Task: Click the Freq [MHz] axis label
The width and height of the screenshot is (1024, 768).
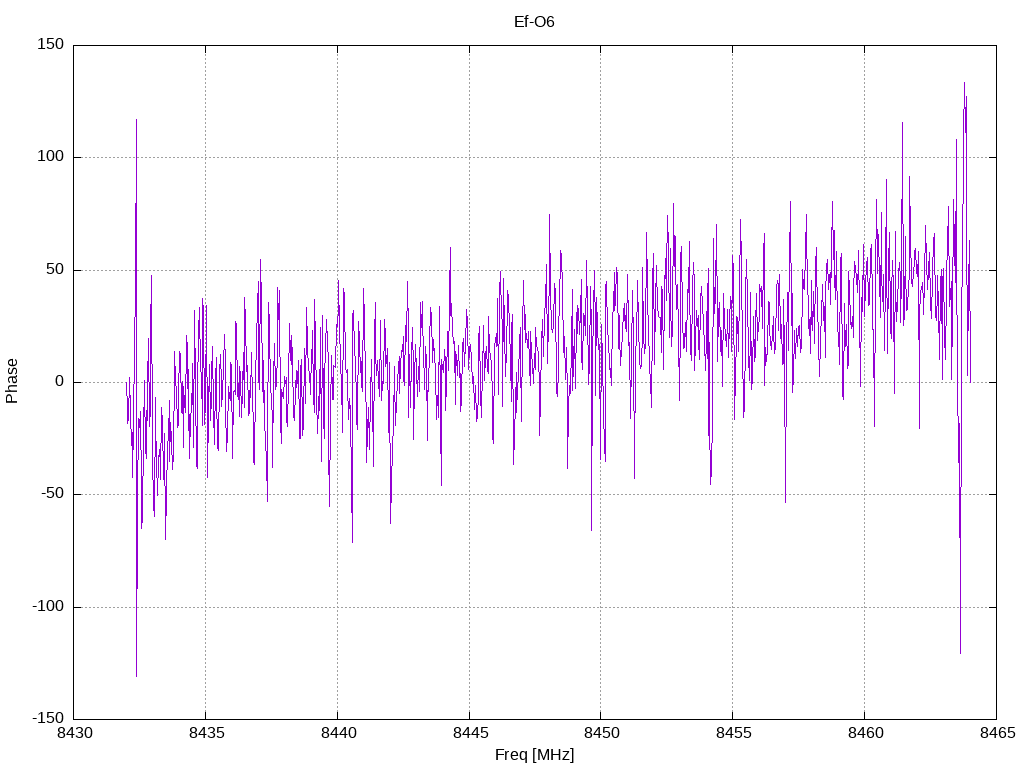Action: 534,754
